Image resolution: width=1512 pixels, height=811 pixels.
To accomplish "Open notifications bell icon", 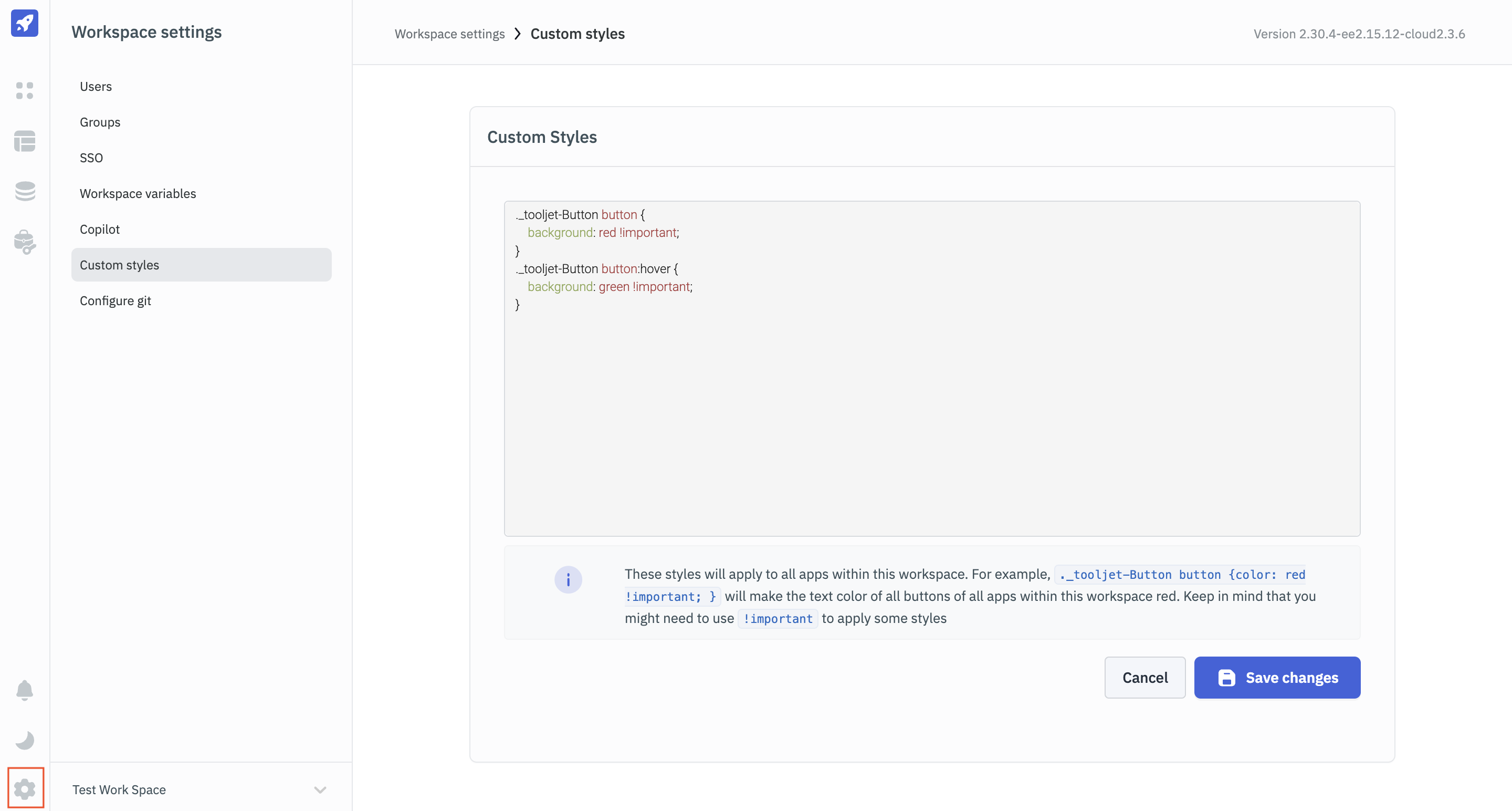I will click(25, 690).
